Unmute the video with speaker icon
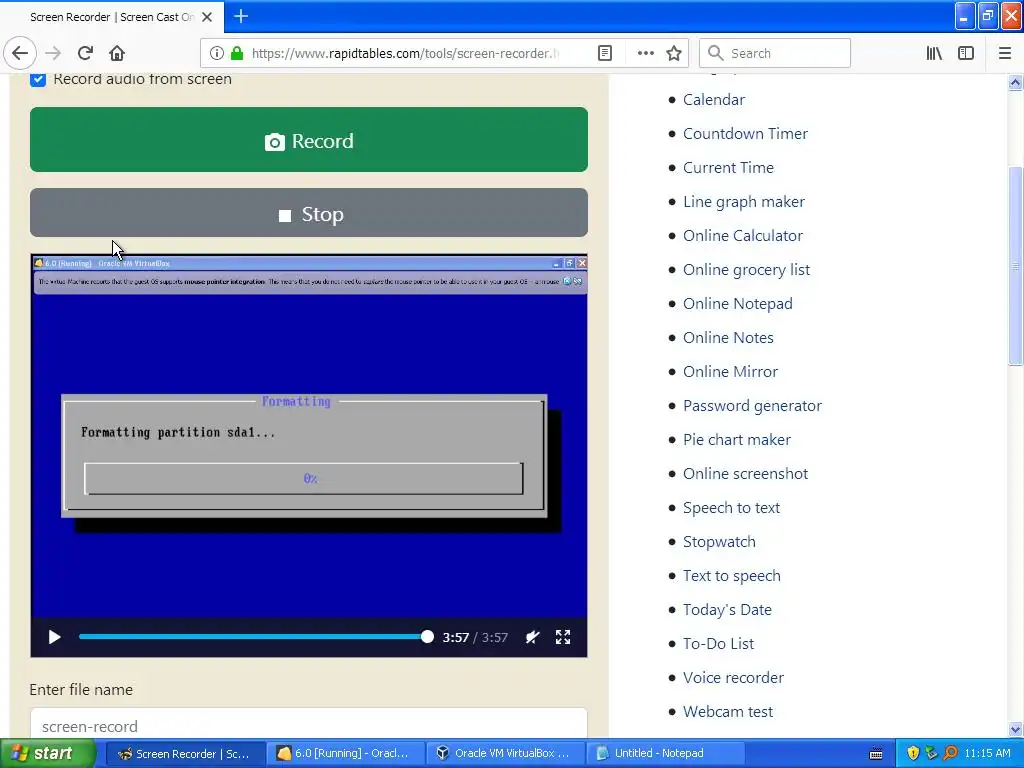Screen dimensions: 1024x768 532,637
